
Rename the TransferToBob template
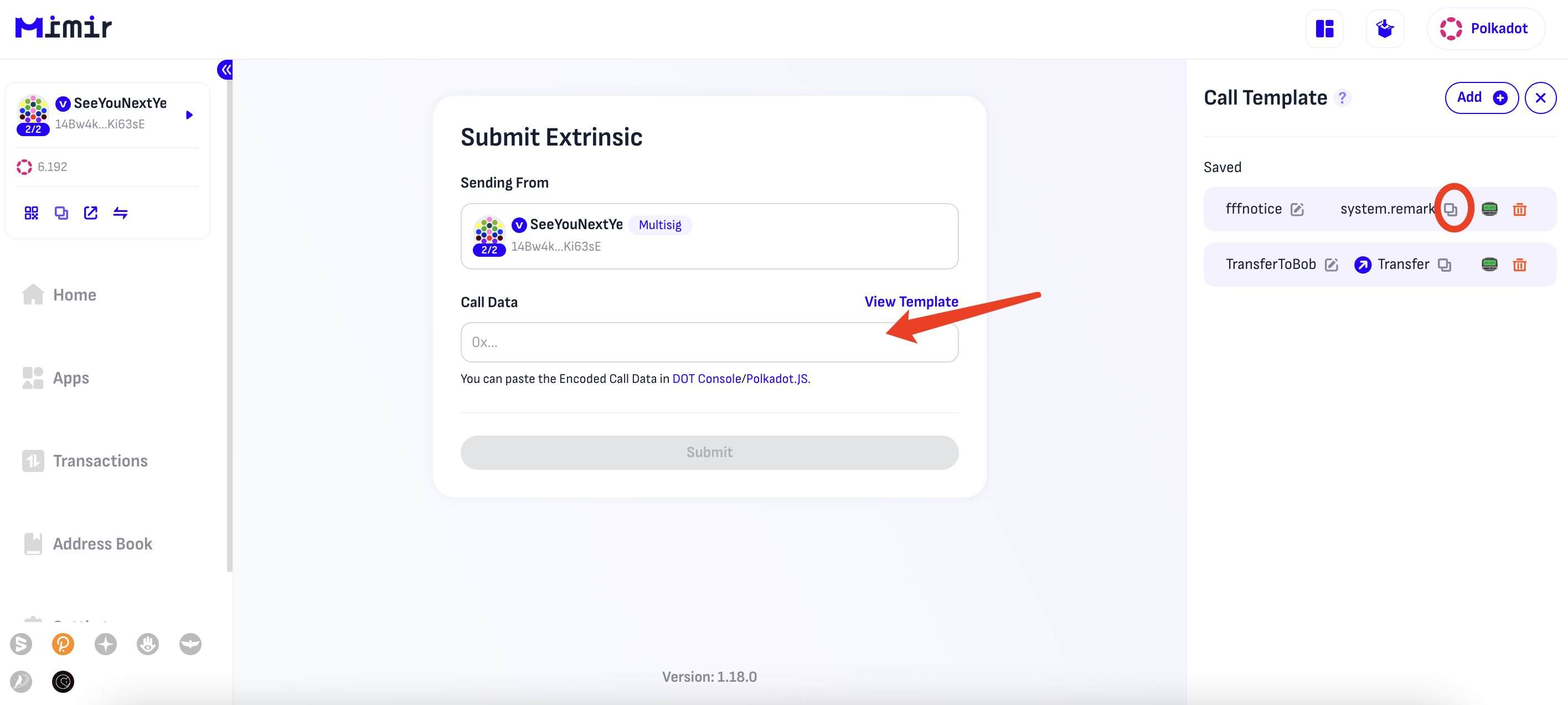point(1331,265)
